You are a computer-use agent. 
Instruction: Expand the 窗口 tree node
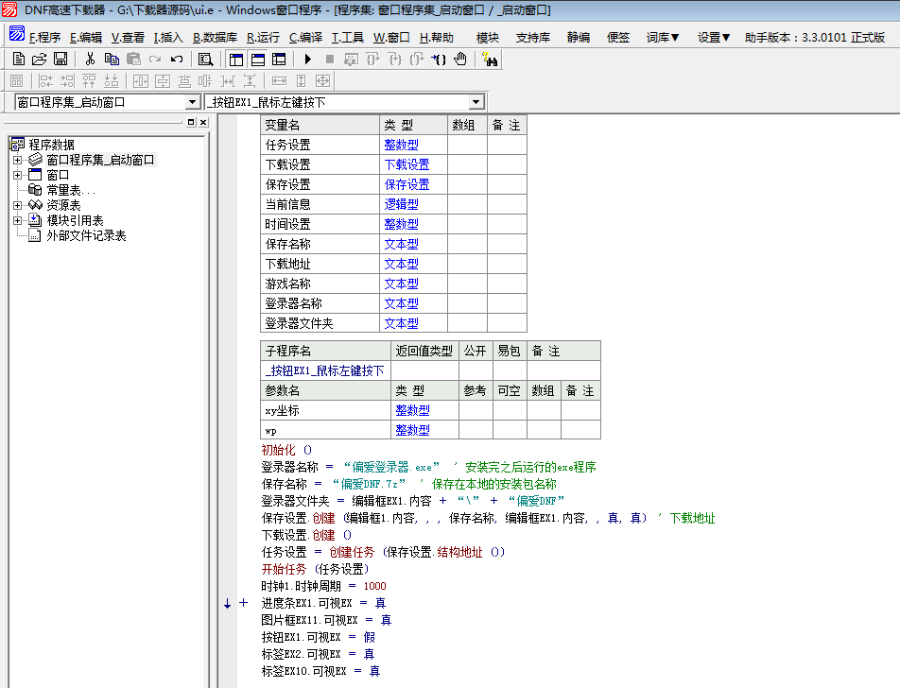tap(17, 175)
